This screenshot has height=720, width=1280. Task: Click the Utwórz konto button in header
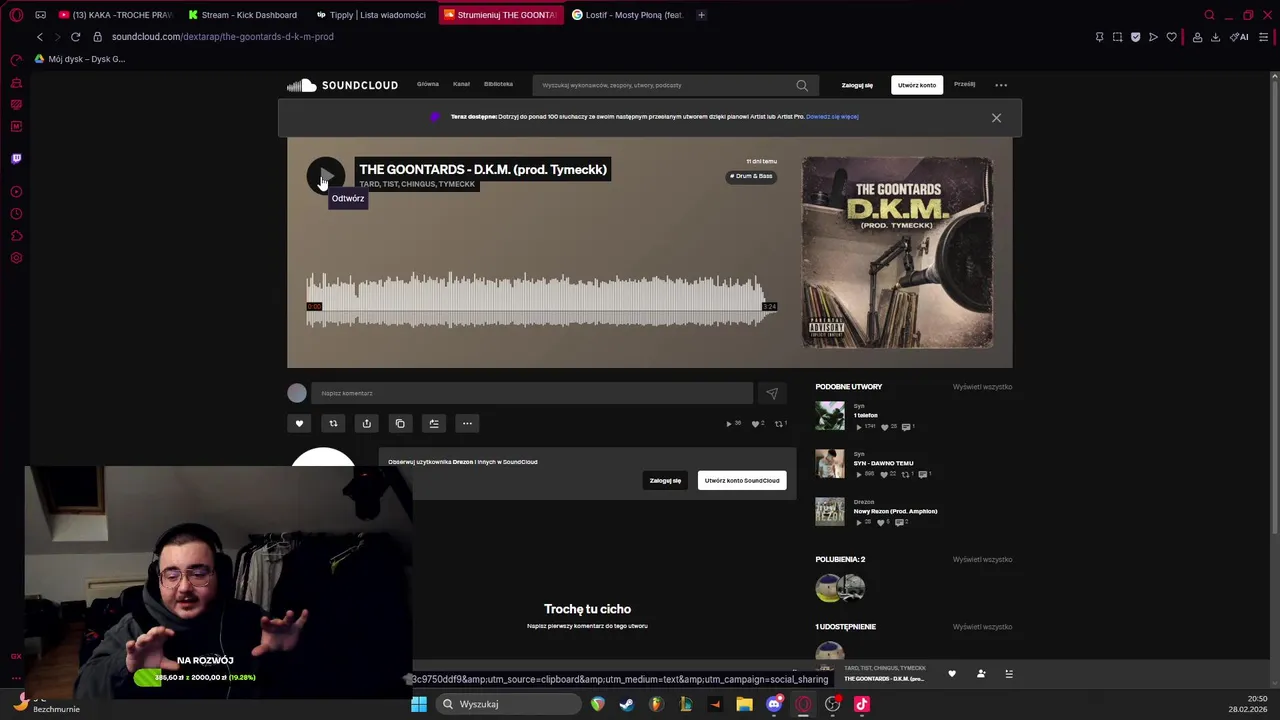[917, 85]
